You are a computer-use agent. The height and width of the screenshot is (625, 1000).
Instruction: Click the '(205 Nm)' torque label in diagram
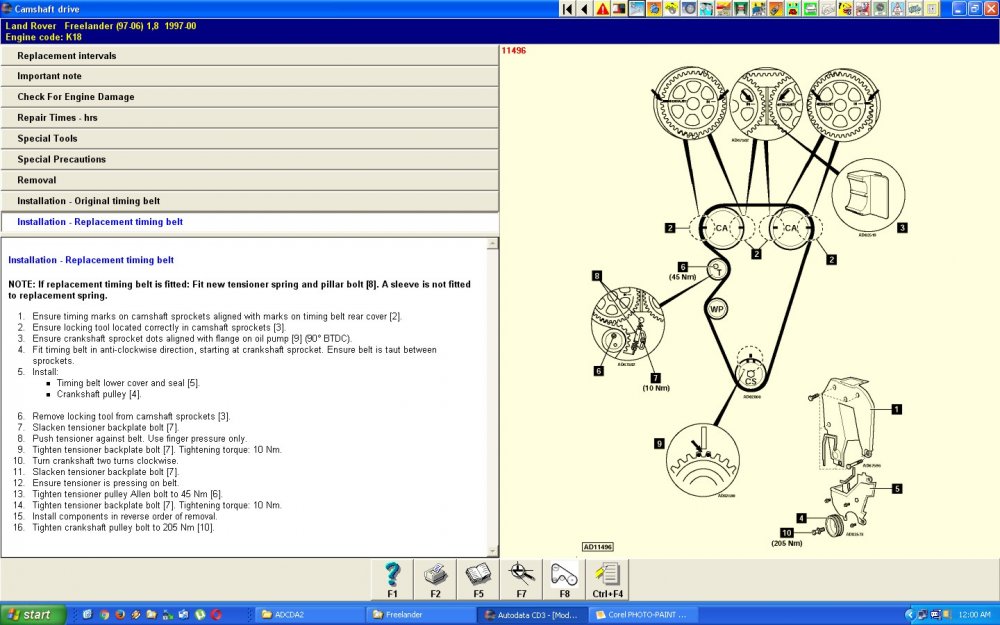[x=786, y=543]
